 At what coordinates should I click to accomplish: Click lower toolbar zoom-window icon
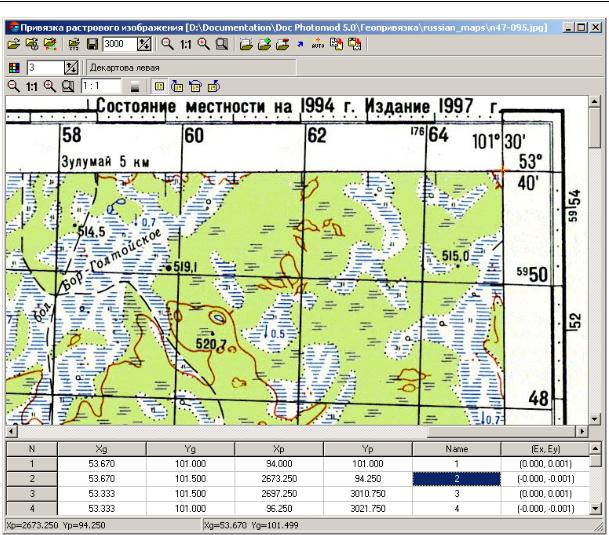pyautogui.click(x=68, y=86)
